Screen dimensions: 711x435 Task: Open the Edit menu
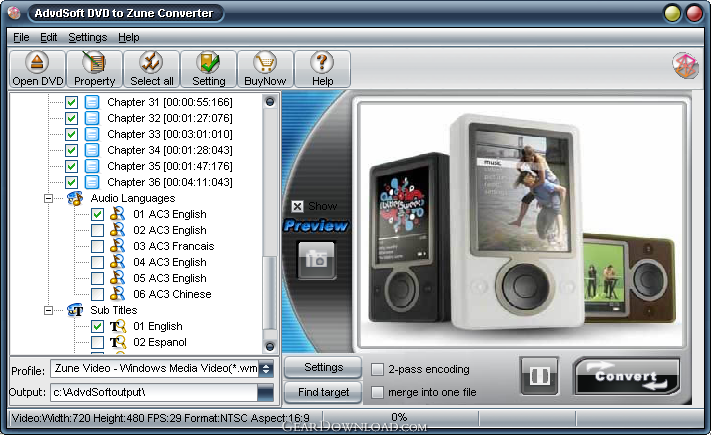(49, 37)
